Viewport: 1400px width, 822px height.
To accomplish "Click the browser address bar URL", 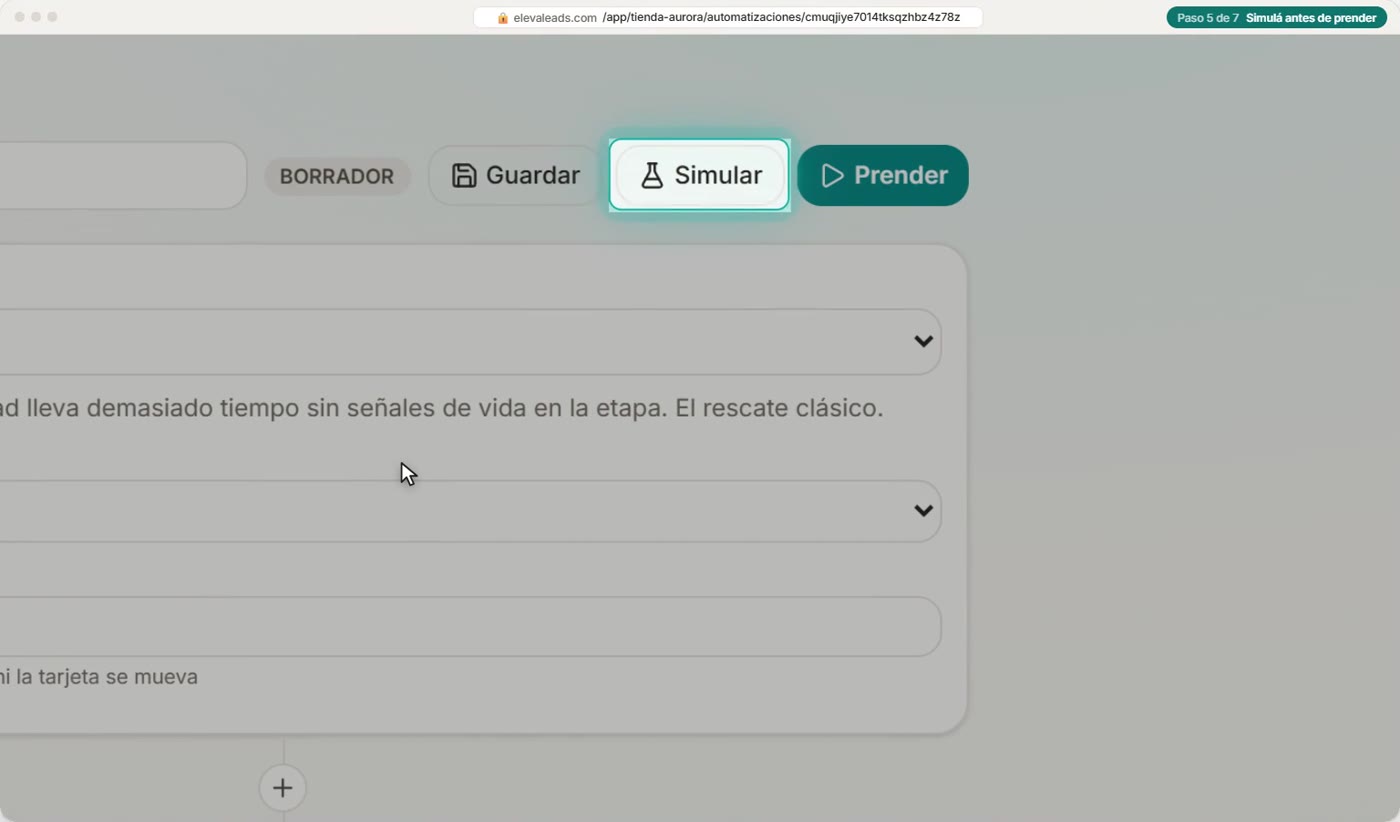I will (x=728, y=17).
